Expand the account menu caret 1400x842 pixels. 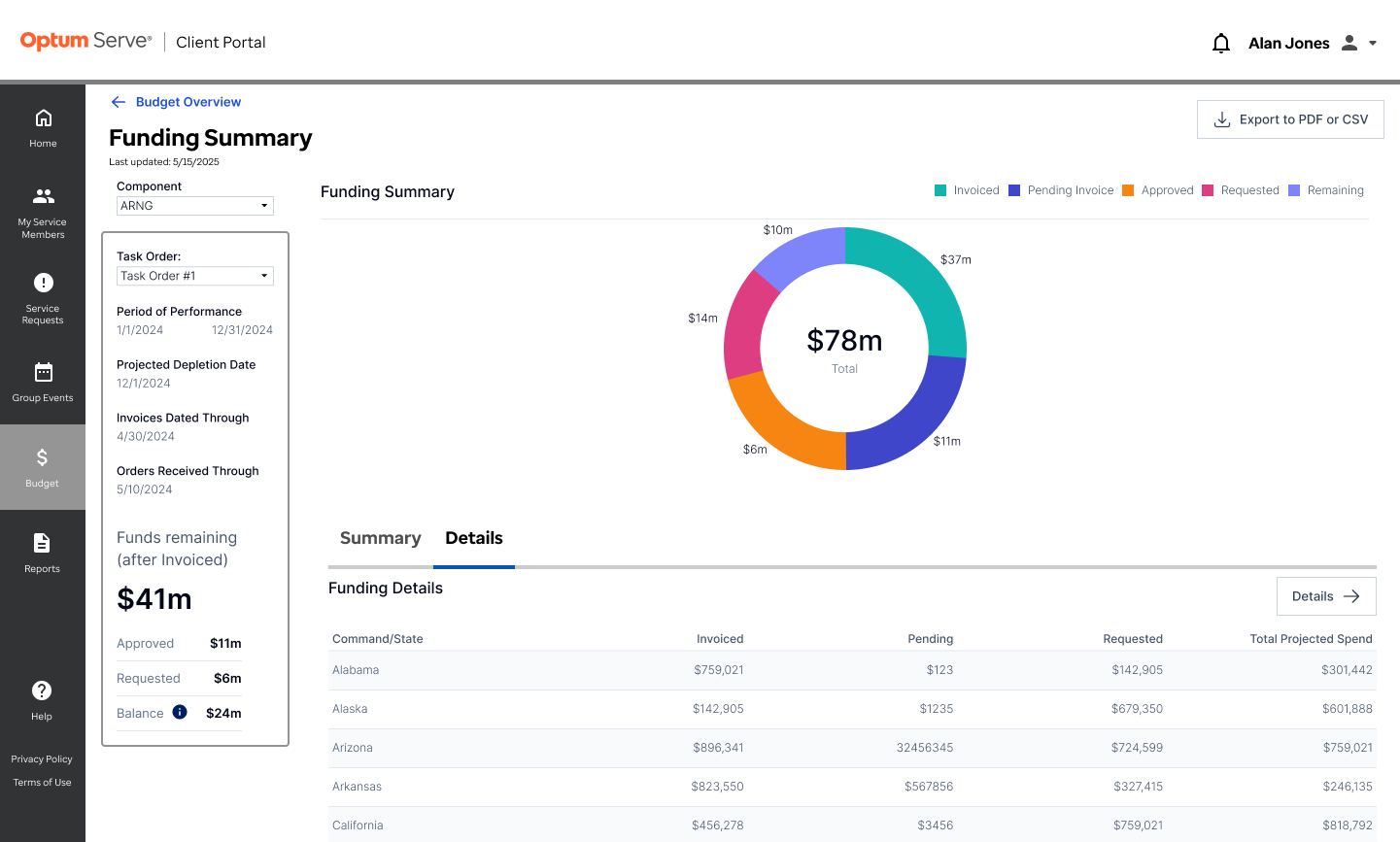1373,43
